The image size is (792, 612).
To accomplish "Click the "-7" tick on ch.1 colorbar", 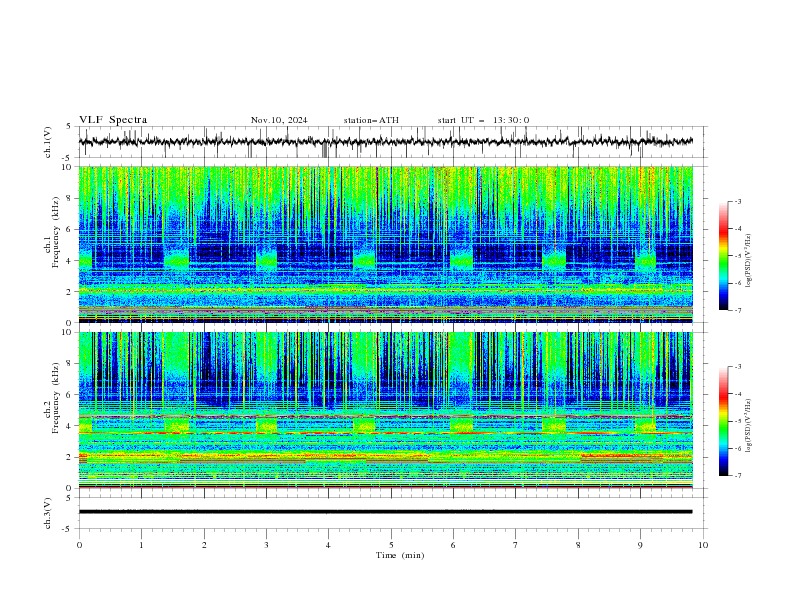I will pos(738,310).
